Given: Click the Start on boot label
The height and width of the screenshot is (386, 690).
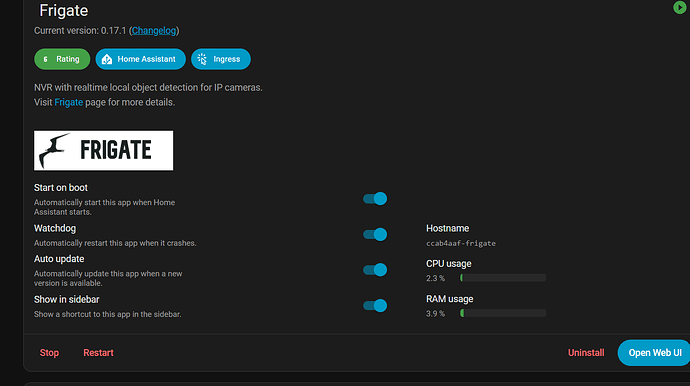Looking at the screenshot, I should tap(61, 187).
